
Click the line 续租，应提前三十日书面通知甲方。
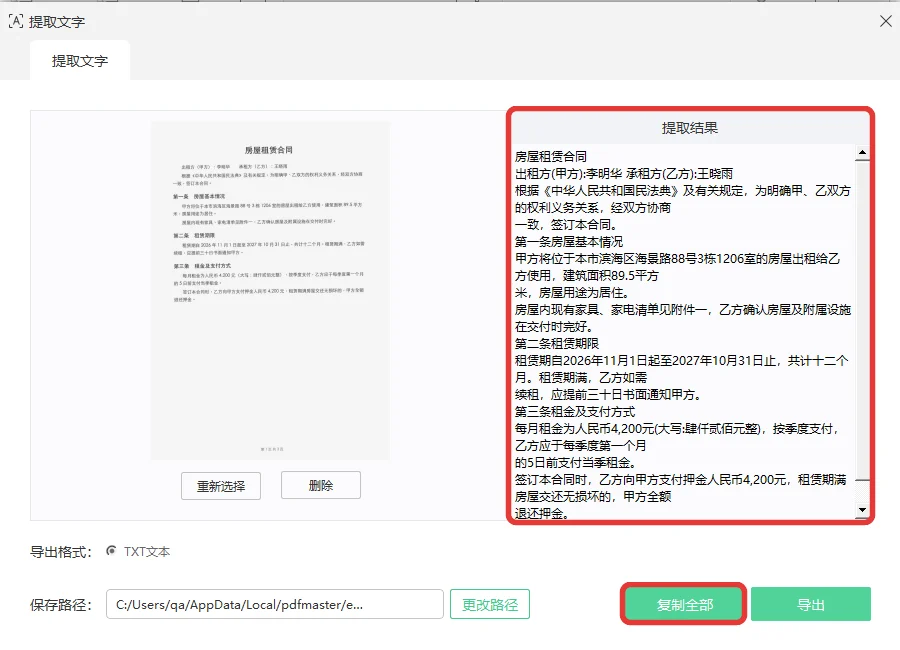coord(608,395)
